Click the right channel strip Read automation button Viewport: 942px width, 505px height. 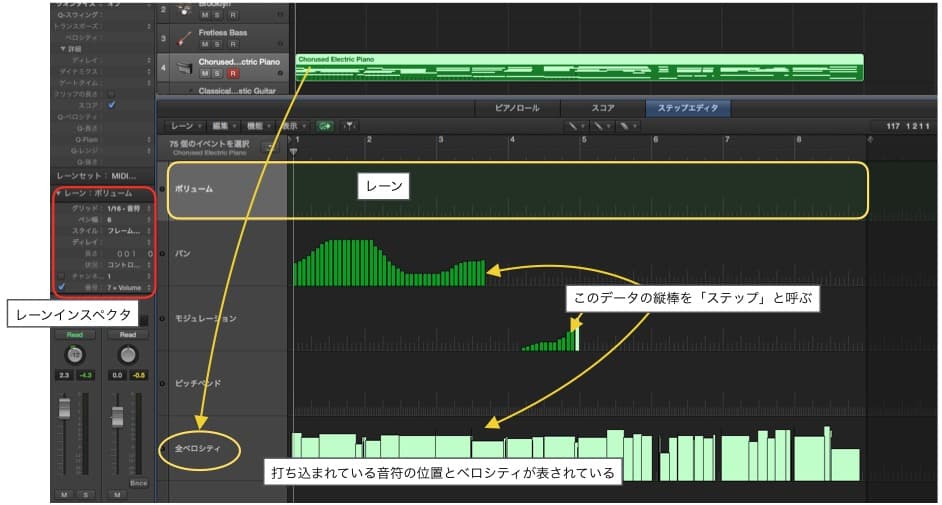point(127,334)
